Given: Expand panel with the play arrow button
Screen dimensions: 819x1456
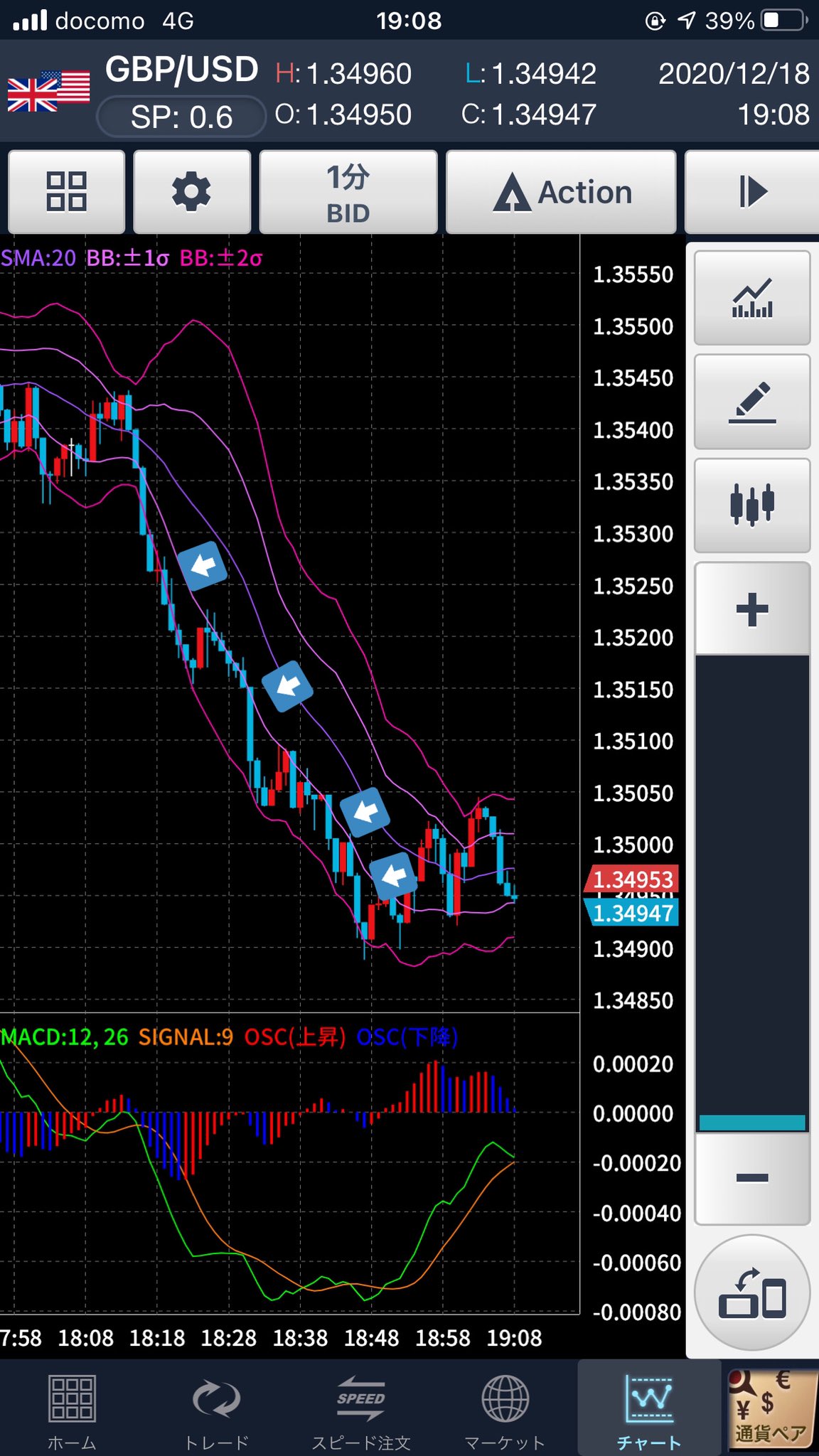Looking at the screenshot, I should 751,192.
